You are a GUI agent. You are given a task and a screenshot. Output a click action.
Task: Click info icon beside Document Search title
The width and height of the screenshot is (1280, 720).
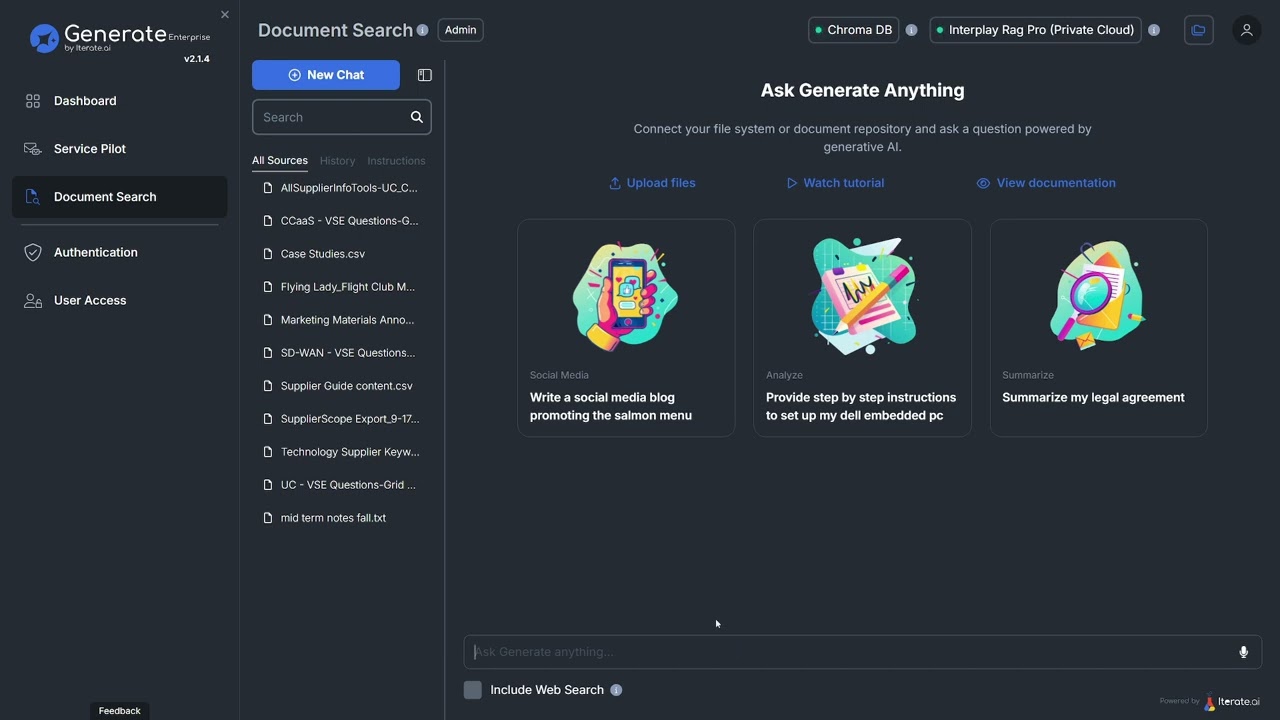[422, 30]
